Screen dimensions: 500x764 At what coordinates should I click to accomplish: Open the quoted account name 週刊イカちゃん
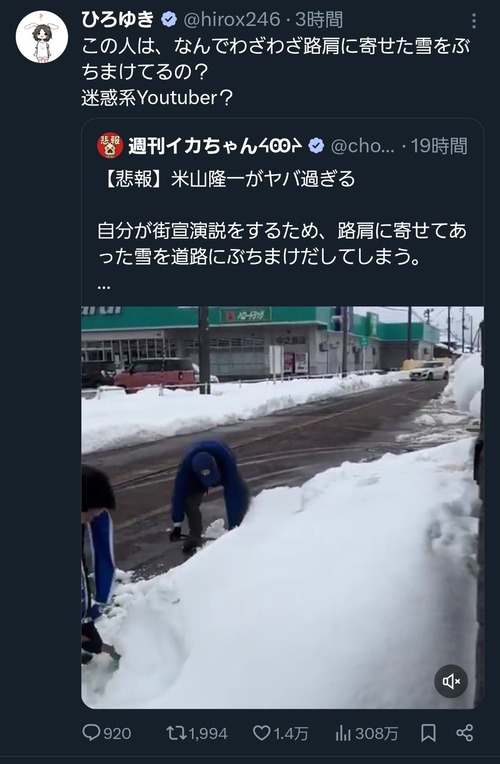click(x=215, y=146)
